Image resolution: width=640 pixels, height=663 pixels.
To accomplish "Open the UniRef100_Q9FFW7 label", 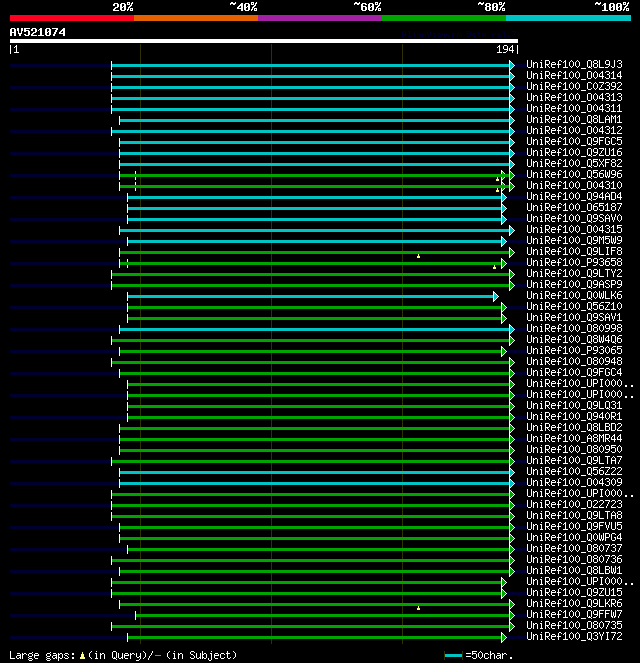I will coord(574,614).
